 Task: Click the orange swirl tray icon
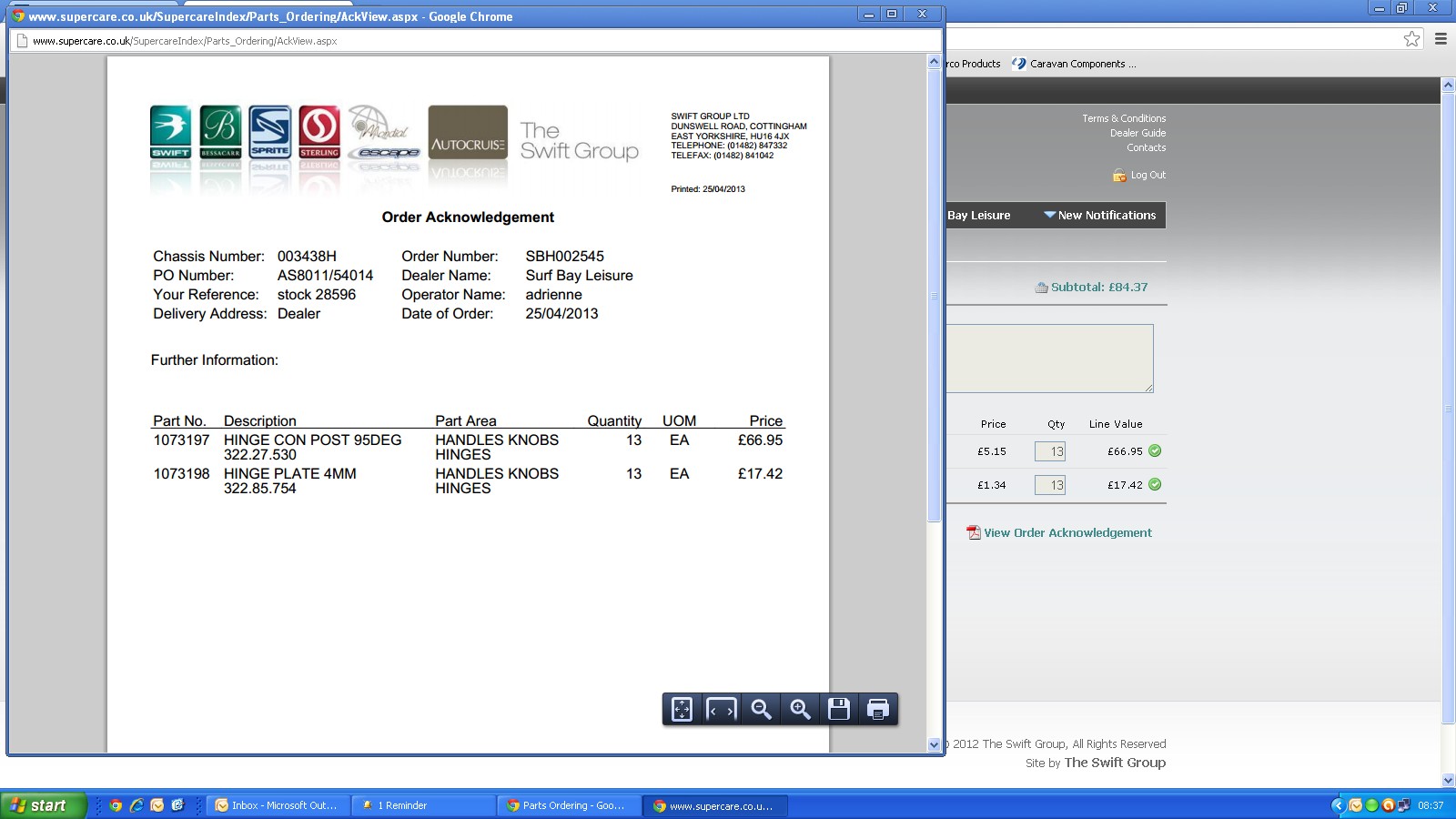tap(1388, 805)
